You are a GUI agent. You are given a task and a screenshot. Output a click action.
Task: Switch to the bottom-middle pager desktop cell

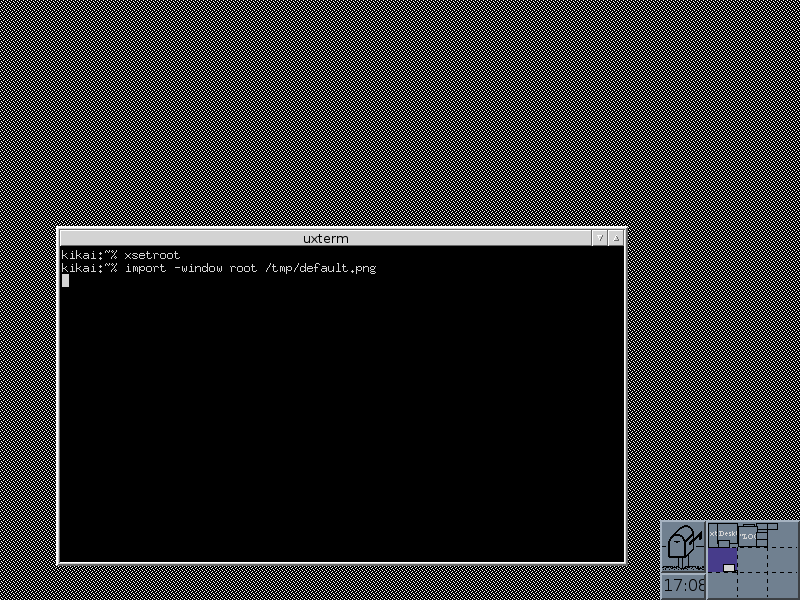[752, 584]
